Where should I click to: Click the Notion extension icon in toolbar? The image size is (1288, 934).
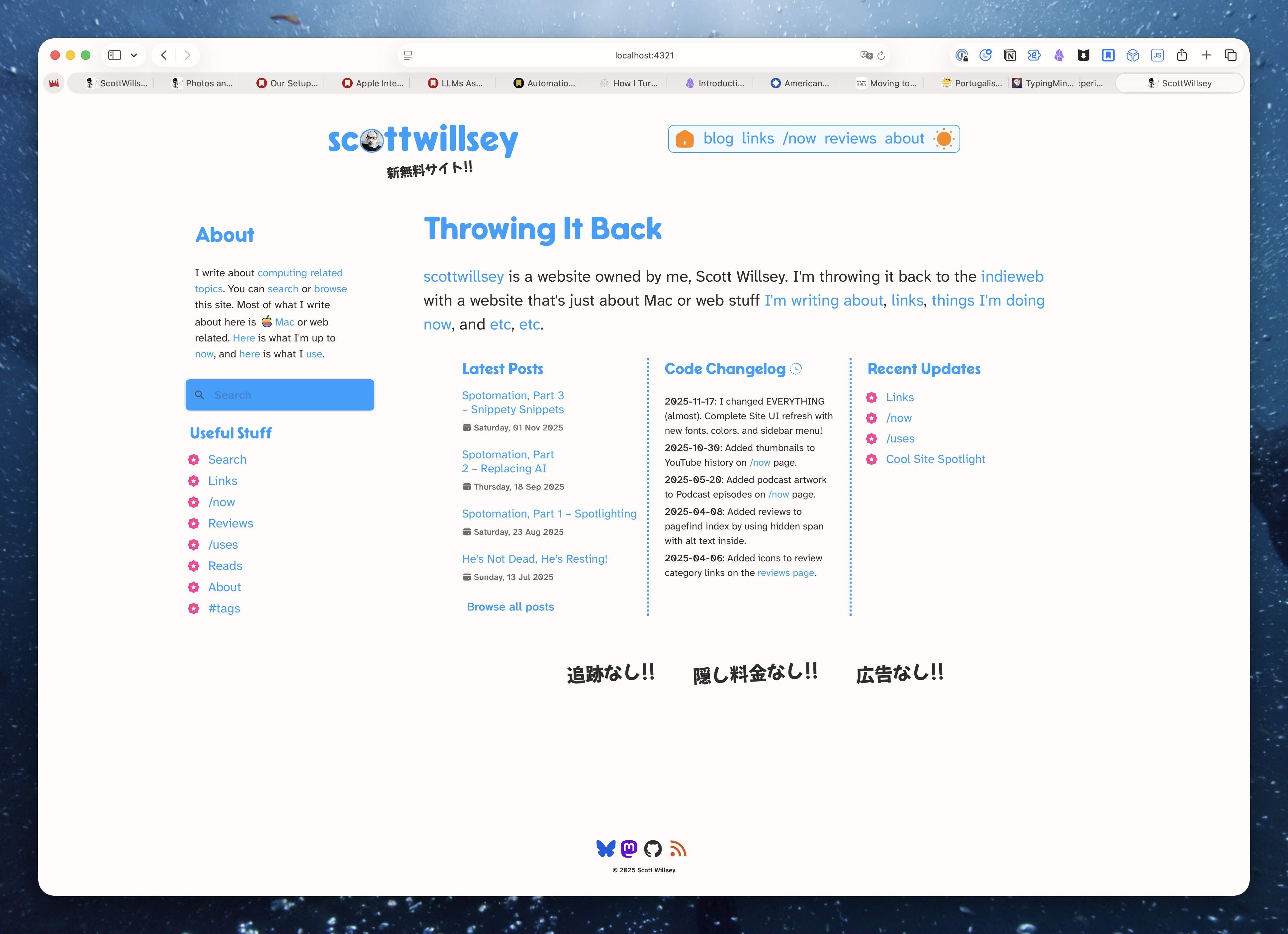[1010, 55]
